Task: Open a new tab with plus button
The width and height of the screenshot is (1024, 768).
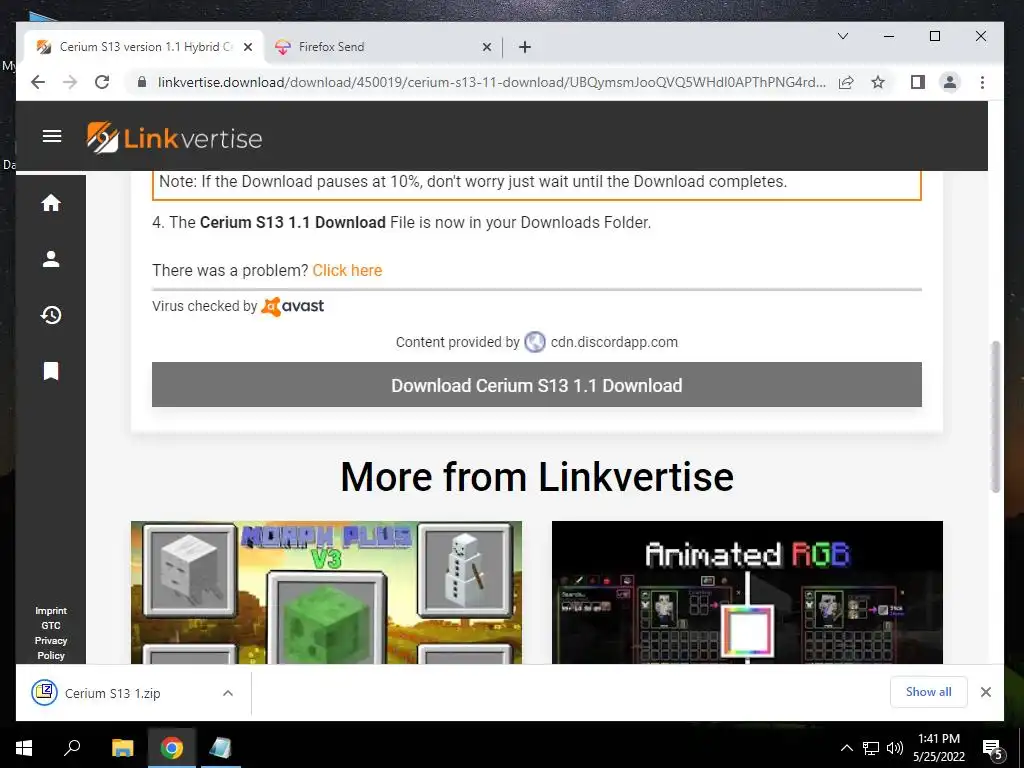Action: coord(524,47)
